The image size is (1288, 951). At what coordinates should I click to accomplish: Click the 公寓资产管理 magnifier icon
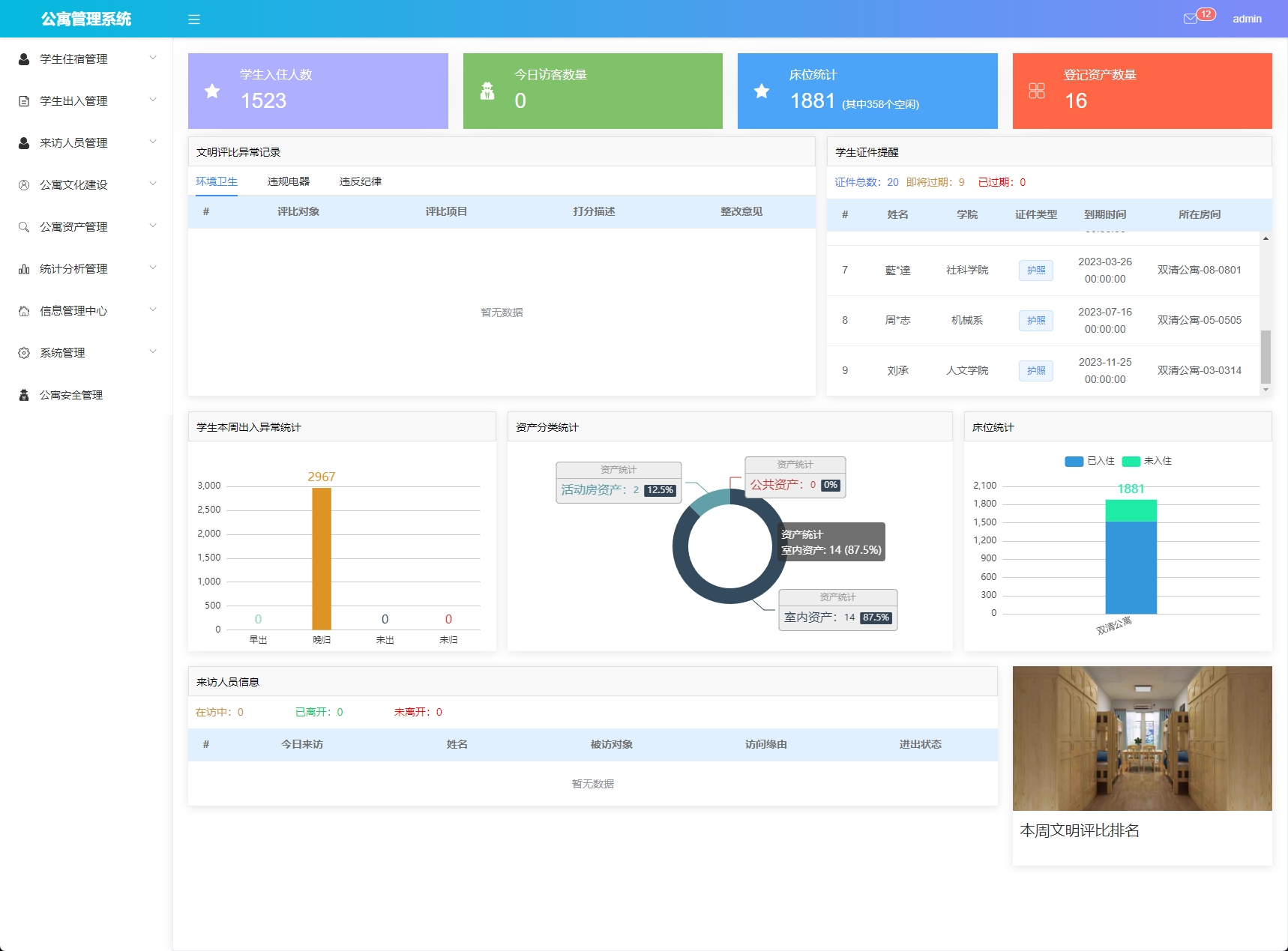24,227
